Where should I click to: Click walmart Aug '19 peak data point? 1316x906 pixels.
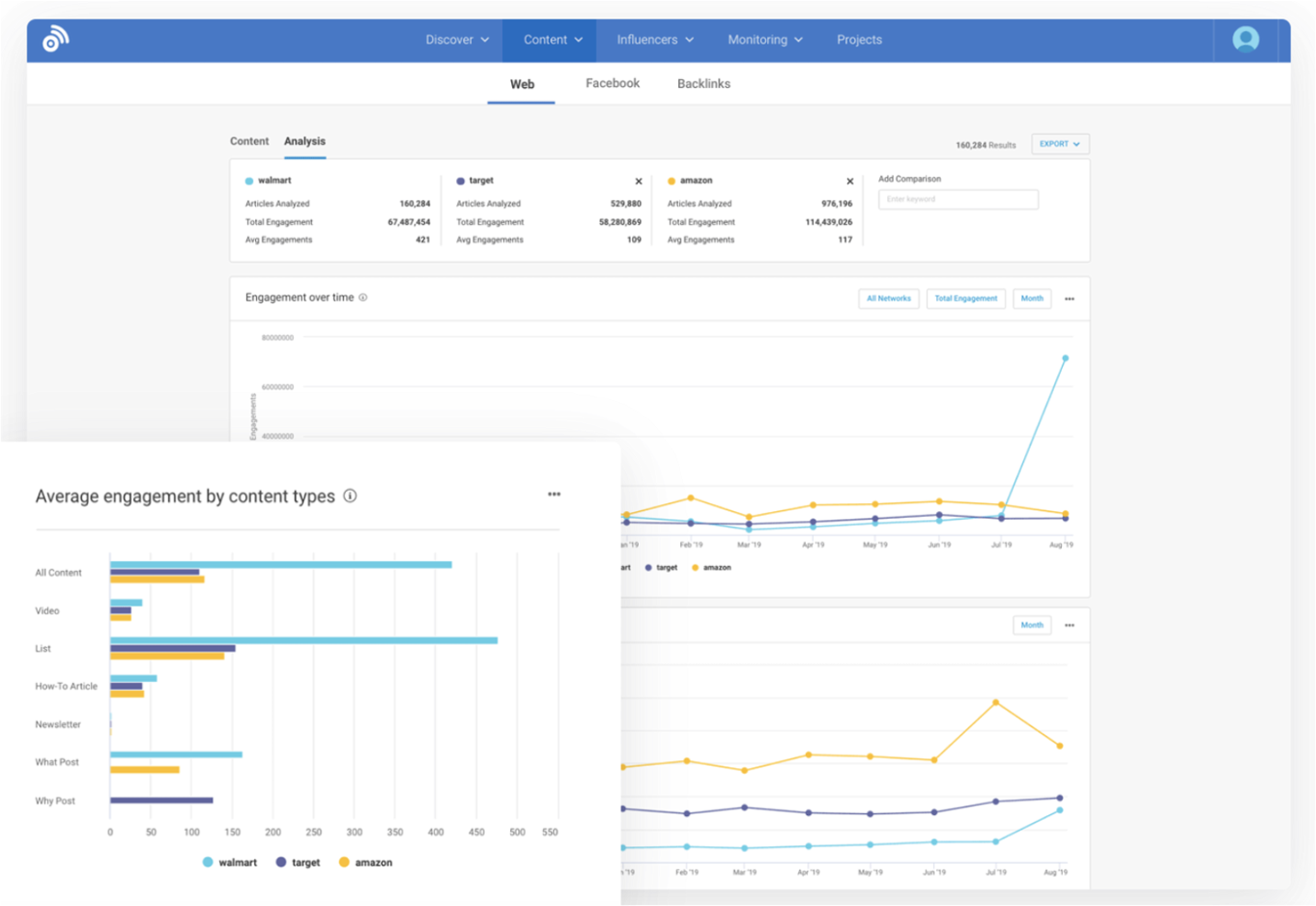click(1065, 358)
